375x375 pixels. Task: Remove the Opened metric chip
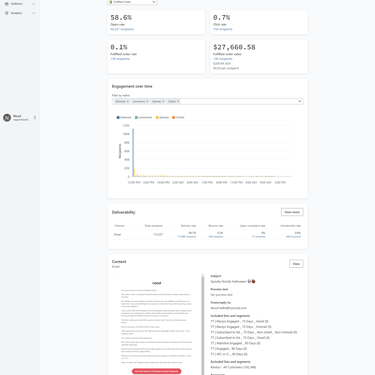163,101
